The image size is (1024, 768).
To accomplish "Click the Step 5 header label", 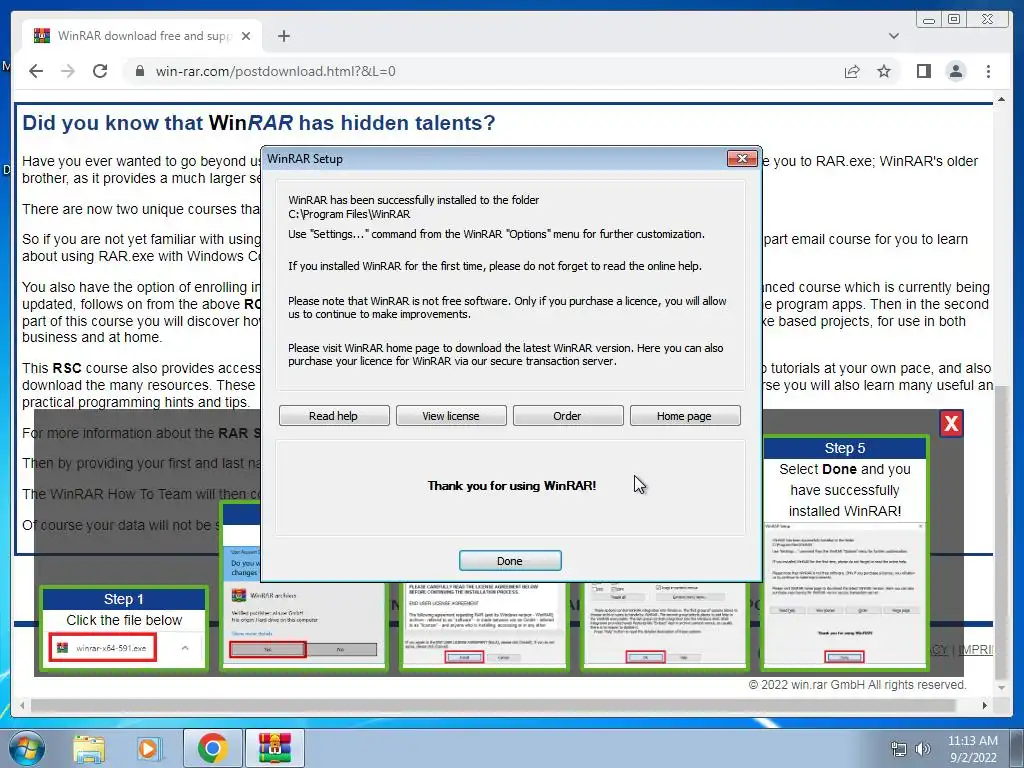I will click(x=844, y=448).
